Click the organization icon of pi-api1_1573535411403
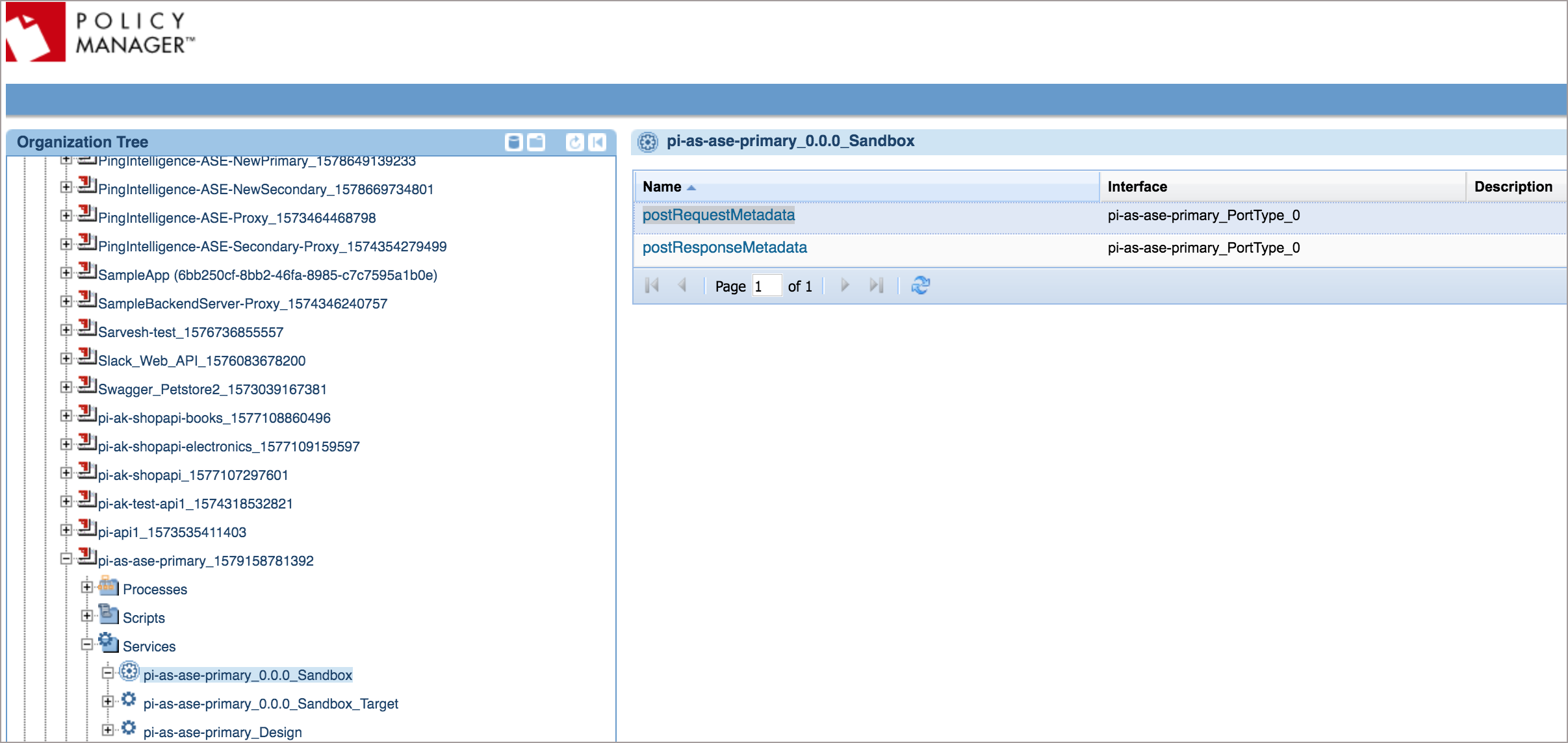 [87, 528]
